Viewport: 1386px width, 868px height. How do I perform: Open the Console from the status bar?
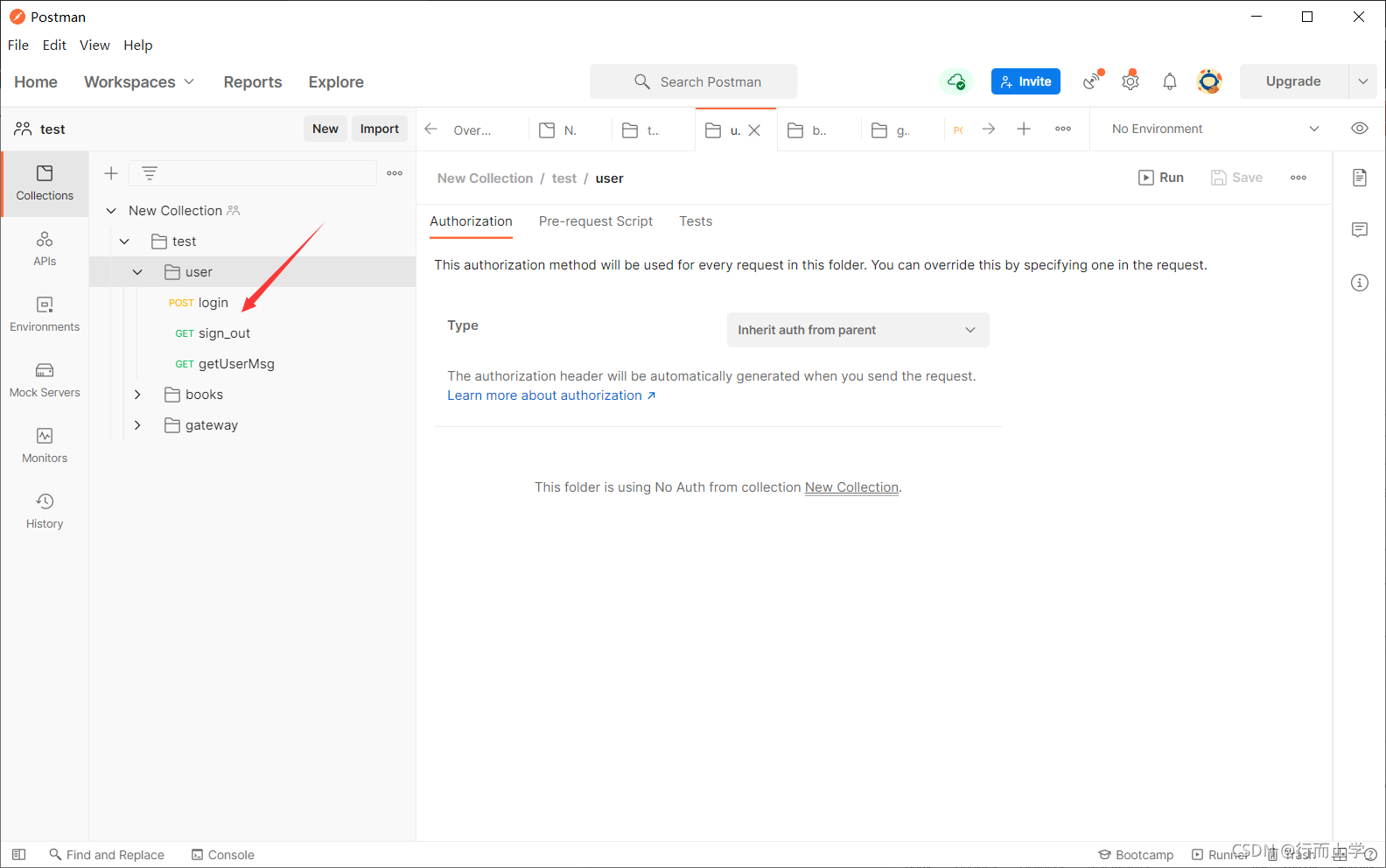pos(223,855)
